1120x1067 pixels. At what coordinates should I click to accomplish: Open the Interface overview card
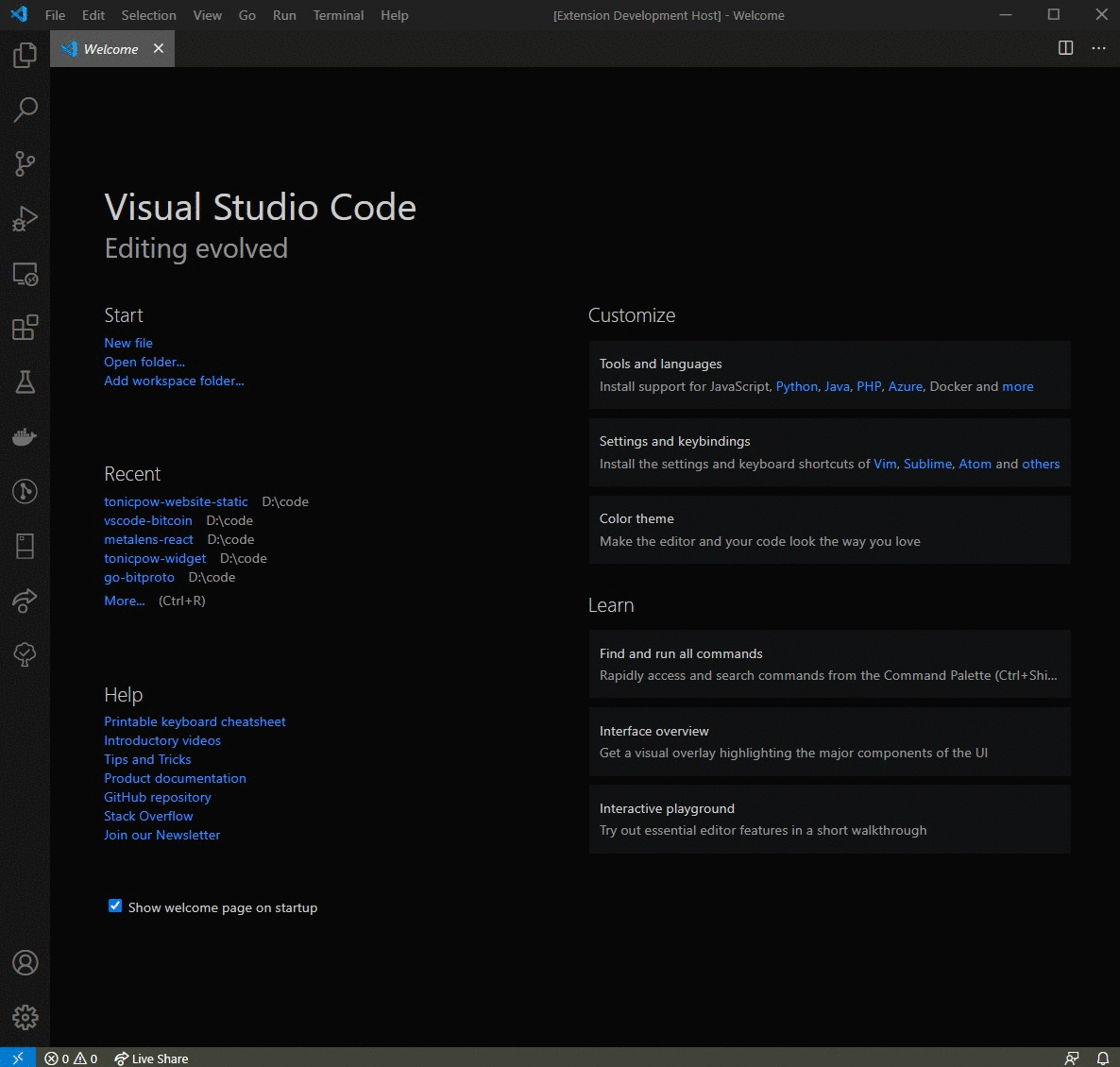829,742
